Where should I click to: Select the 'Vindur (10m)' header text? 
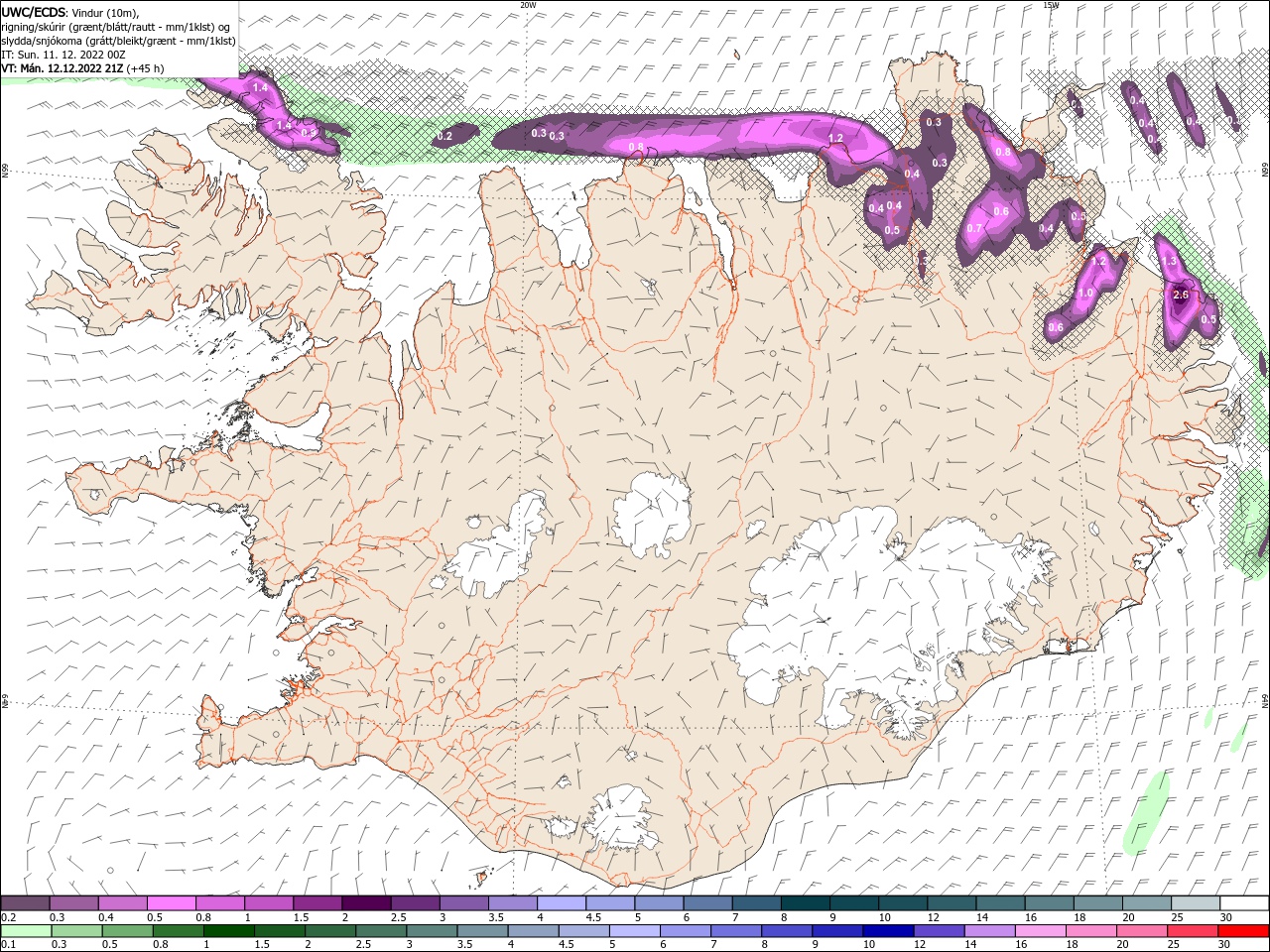tap(105, 12)
